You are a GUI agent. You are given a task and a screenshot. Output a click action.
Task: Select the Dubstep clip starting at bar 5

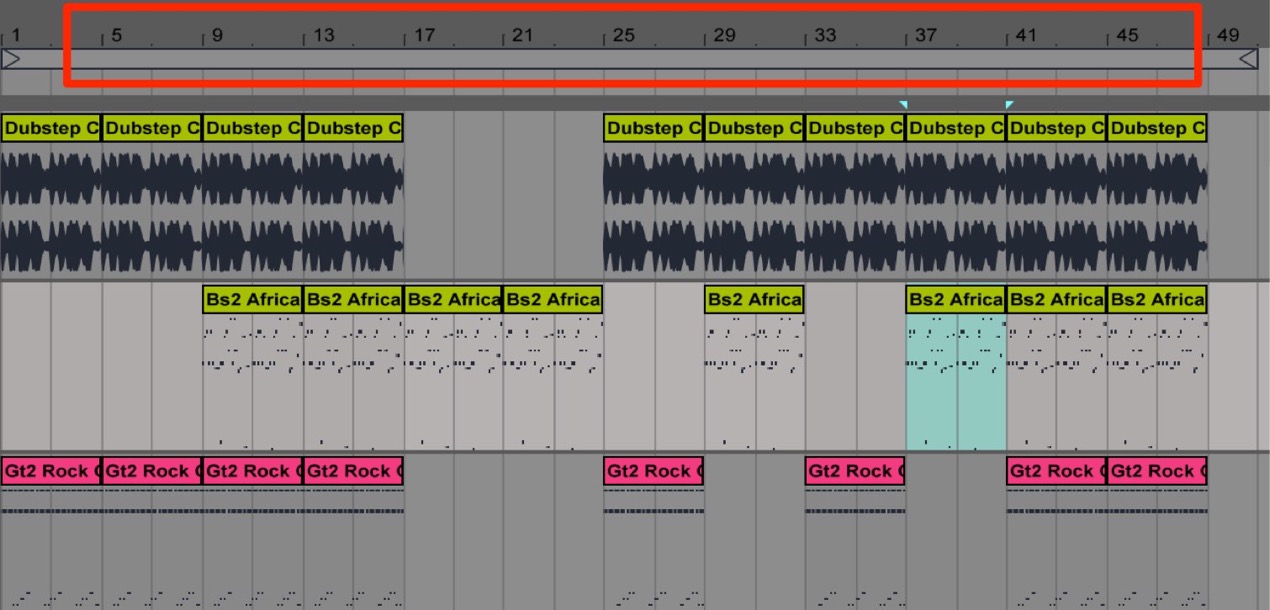[x=152, y=128]
